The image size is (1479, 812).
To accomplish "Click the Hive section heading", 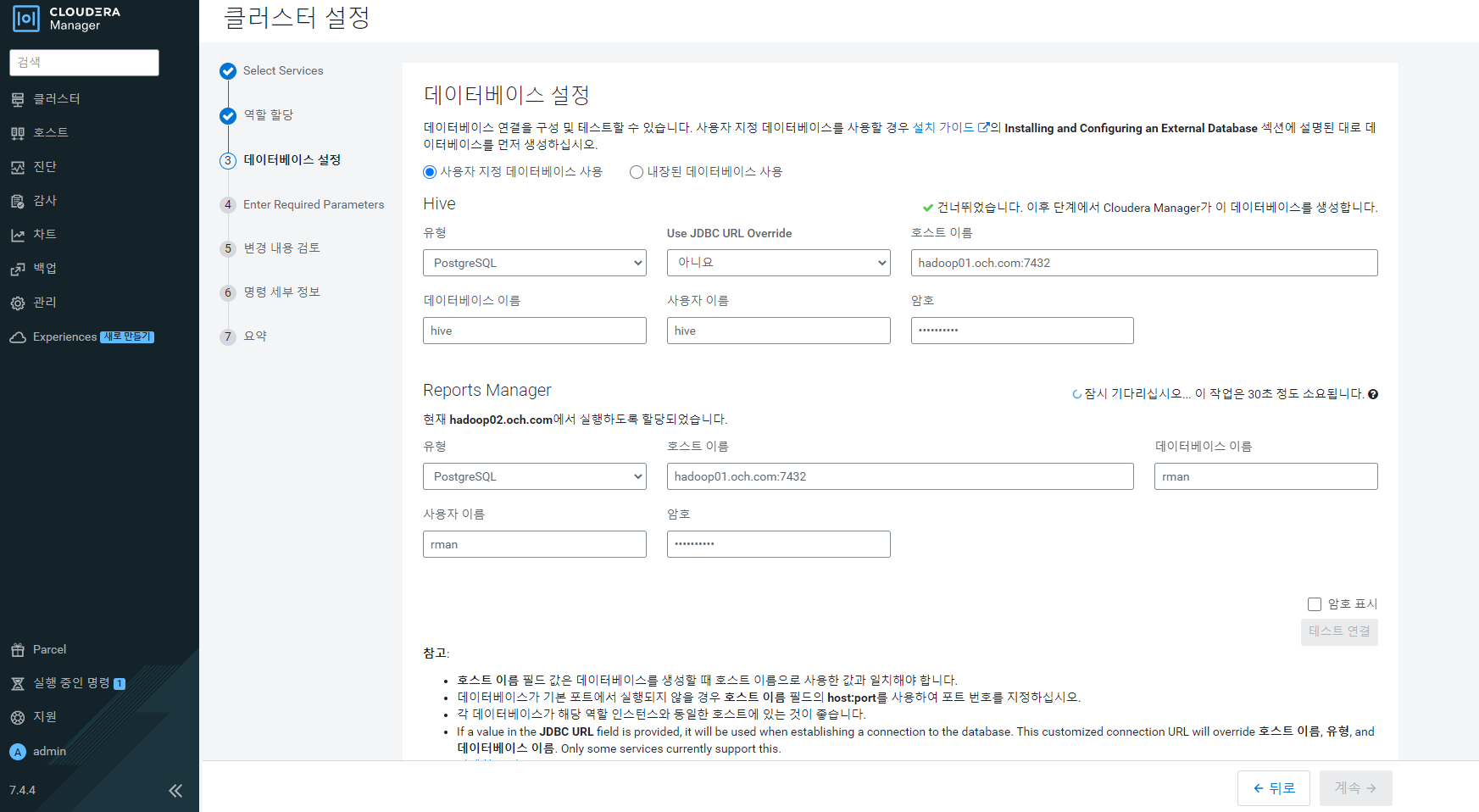I will 439,203.
